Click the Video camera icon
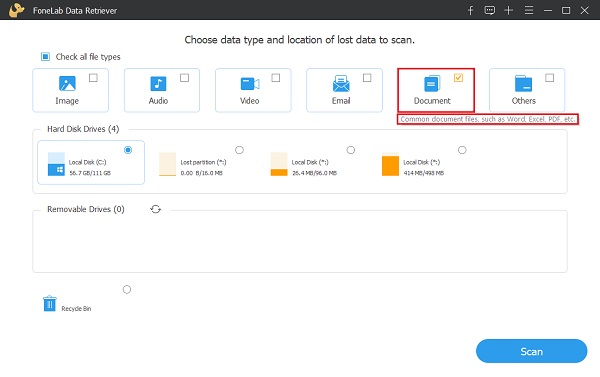Viewport: 600px width, 377px height. click(x=250, y=83)
